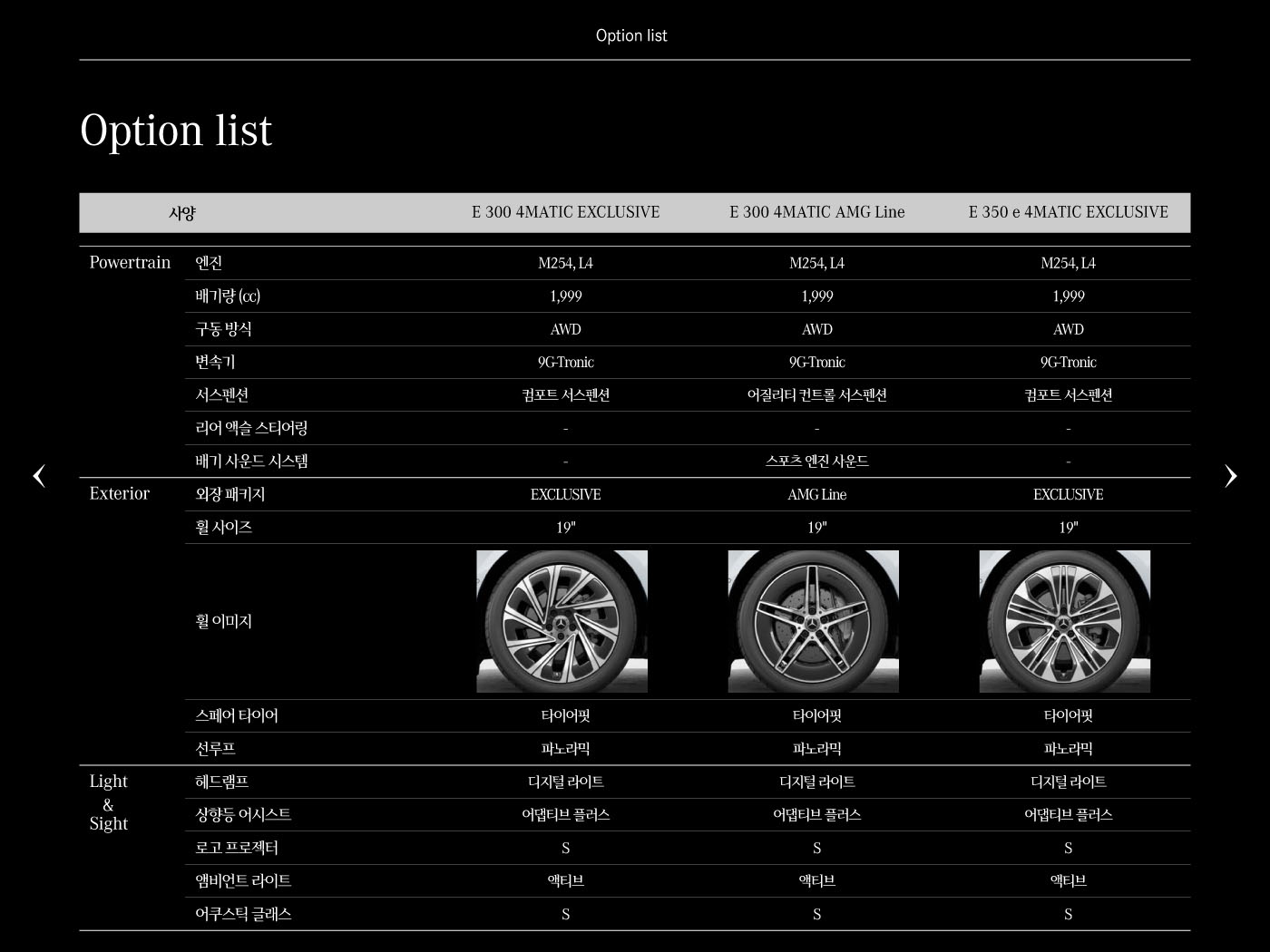Viewport: 1270px width, 952px height.
Task: Open the E 300 4MATIC AMG Line wheel image
Action: [x=814, y=621]
